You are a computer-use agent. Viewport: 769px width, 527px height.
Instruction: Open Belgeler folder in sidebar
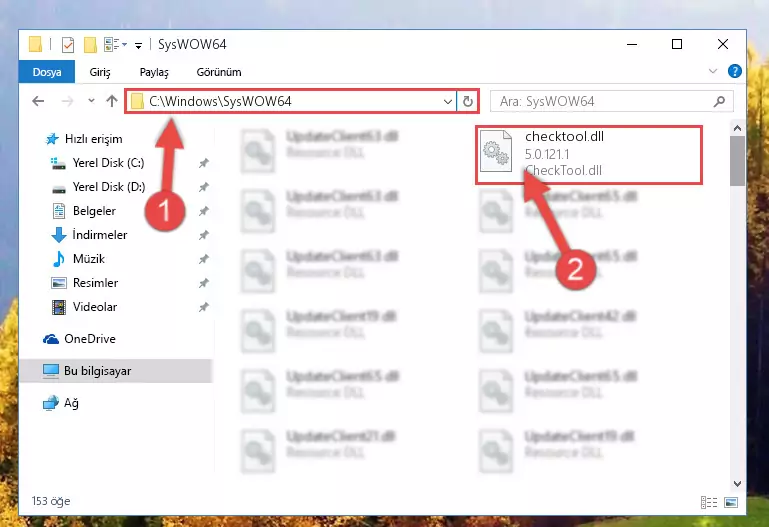coord(94,211)
